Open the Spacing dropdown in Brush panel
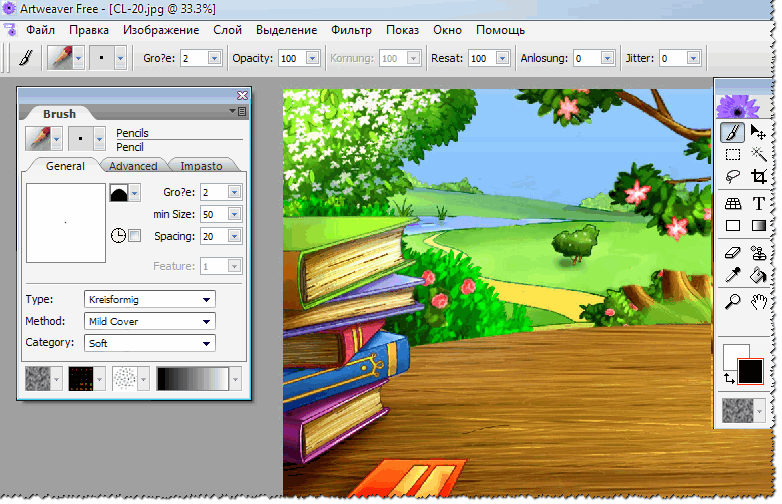782x504 pixels. pyautogui.click(x=234, y=236)
